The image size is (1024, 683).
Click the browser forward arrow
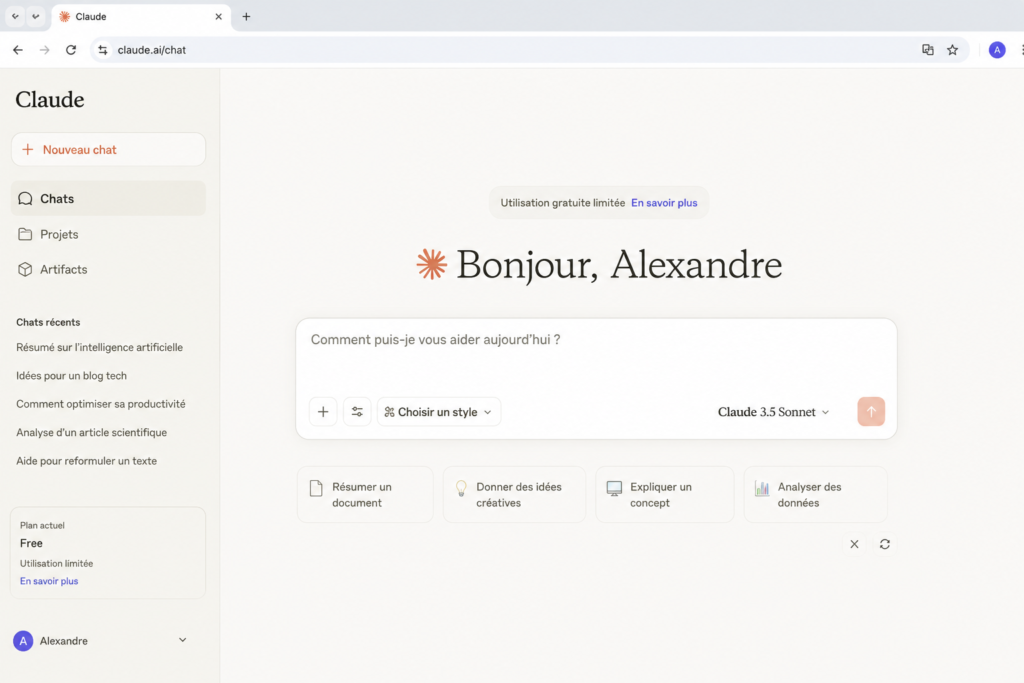44,50
